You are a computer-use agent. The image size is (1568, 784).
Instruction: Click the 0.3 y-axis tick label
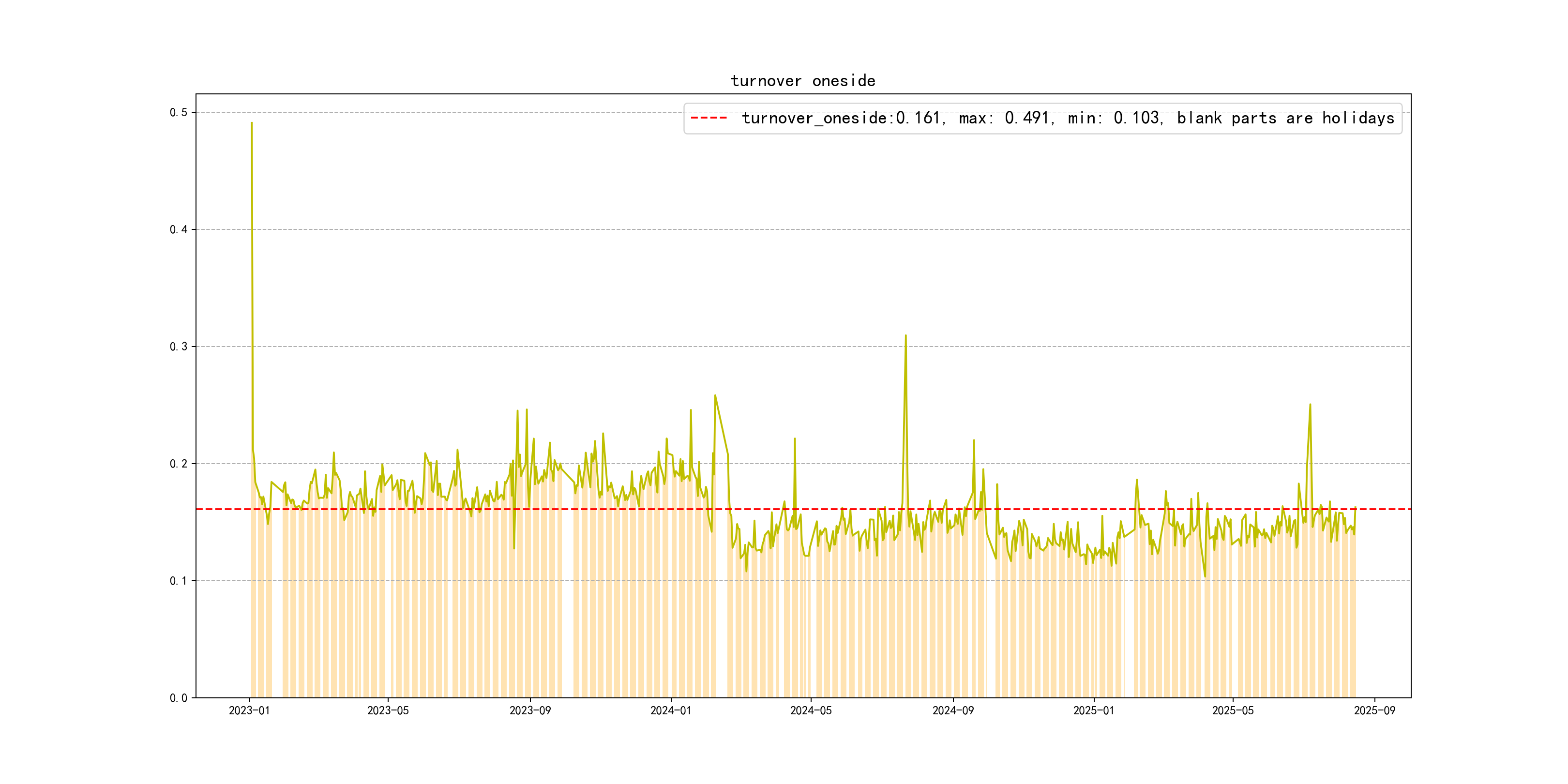pyautogui.click(x=179, y=347)
